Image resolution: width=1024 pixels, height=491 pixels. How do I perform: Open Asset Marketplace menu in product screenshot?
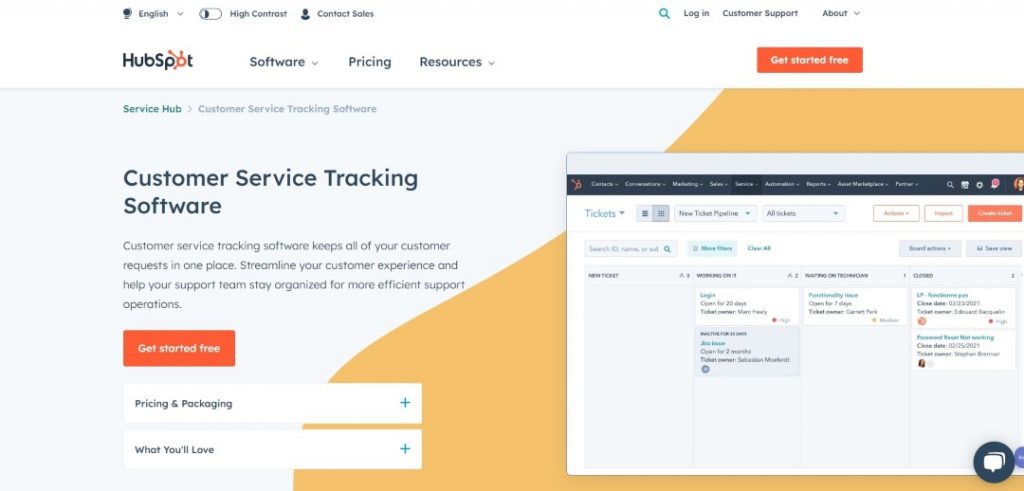[863, 185]
